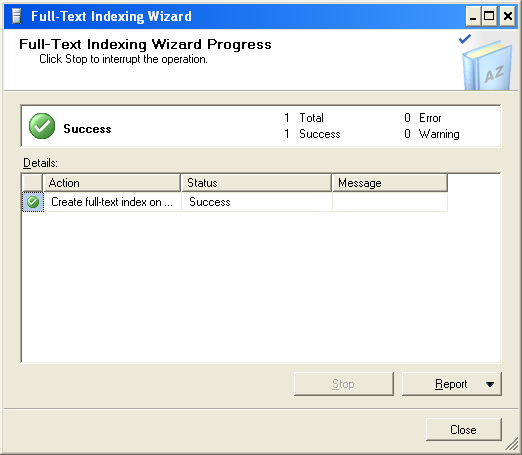Screen dimensions: 522x455
Task: Maximize the wizard window
Action: (x=489, y=16)
